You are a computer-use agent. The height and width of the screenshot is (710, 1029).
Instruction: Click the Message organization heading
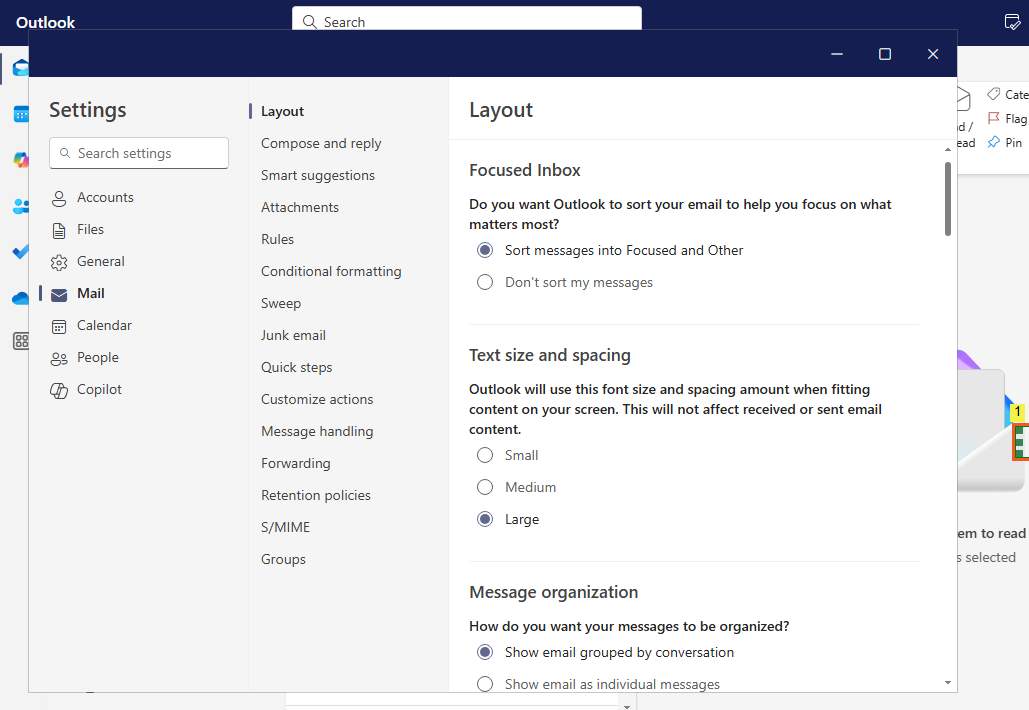pyautogui.click(x=553, y=593)
